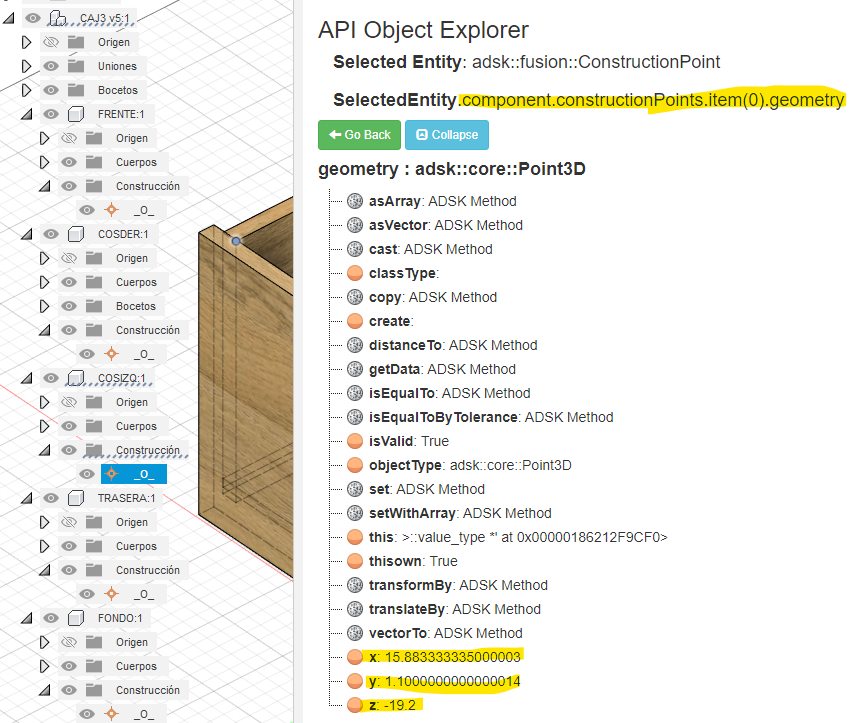Click the highlighted SelectedEntity path text
The image size is (859, 723).
tap(650, 100)
